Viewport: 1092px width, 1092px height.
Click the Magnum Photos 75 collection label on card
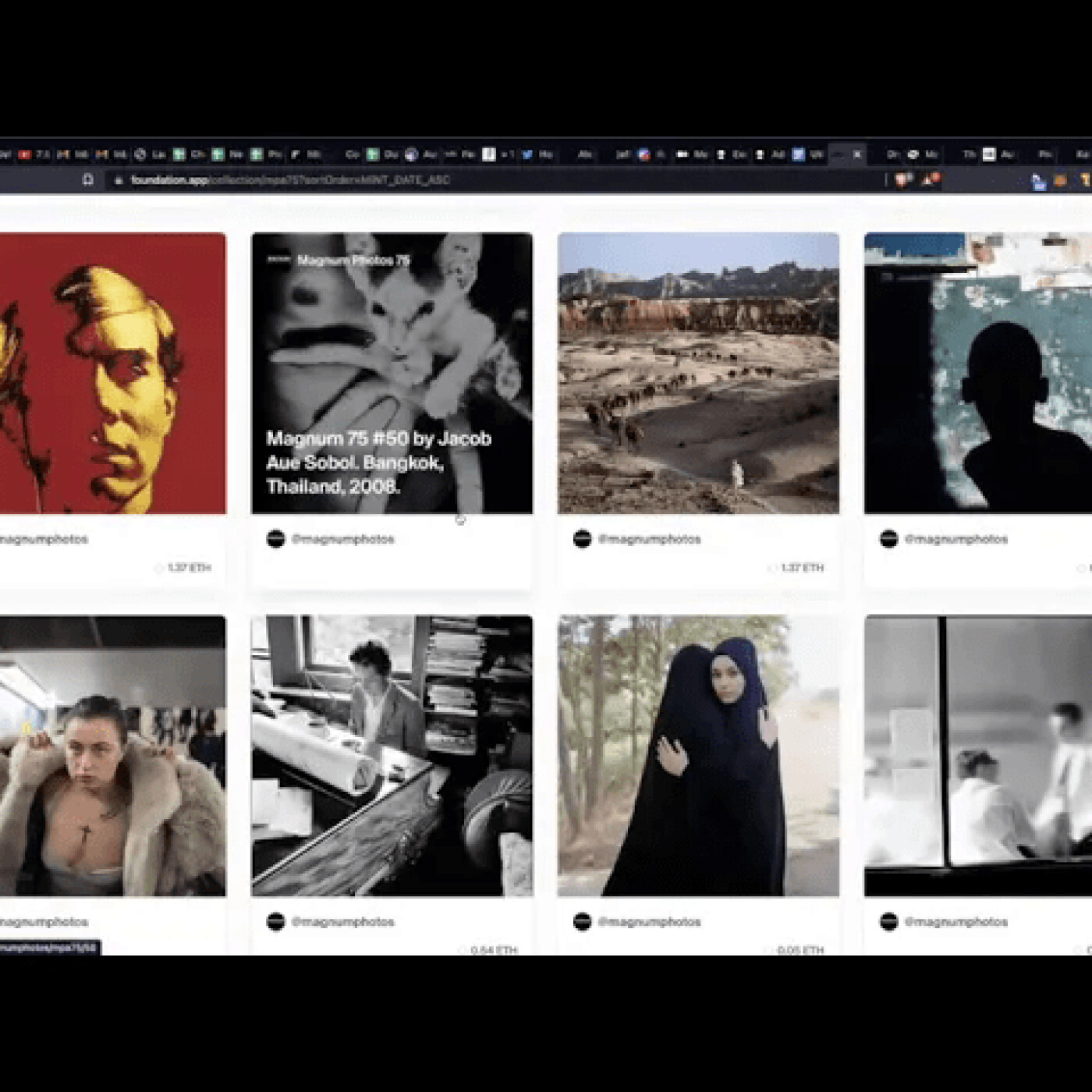pos(353,261)
